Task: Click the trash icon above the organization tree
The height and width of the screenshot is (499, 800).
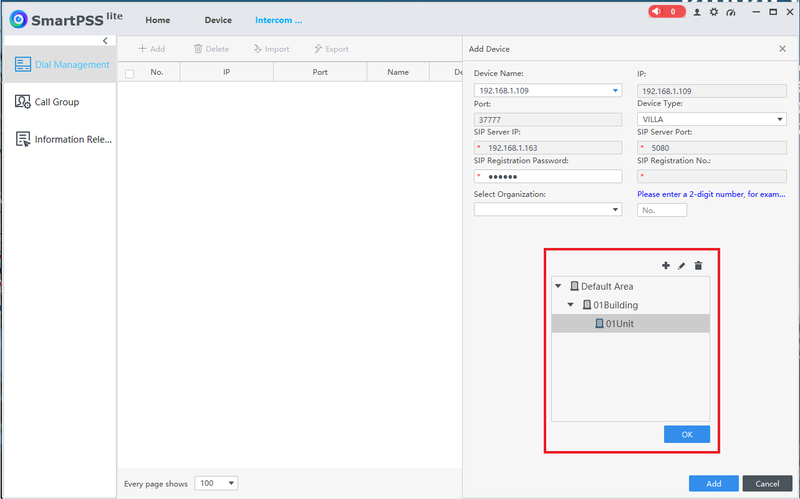Action: click(x=698, y=265)
